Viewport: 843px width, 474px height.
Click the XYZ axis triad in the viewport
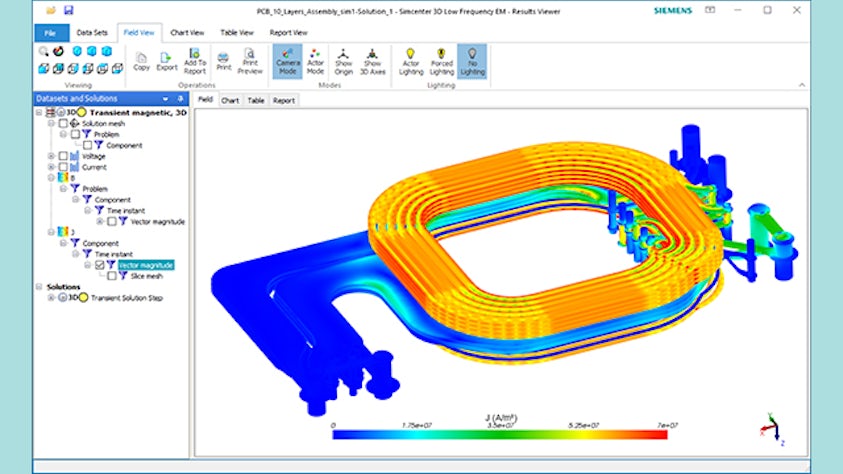point(773,429)
